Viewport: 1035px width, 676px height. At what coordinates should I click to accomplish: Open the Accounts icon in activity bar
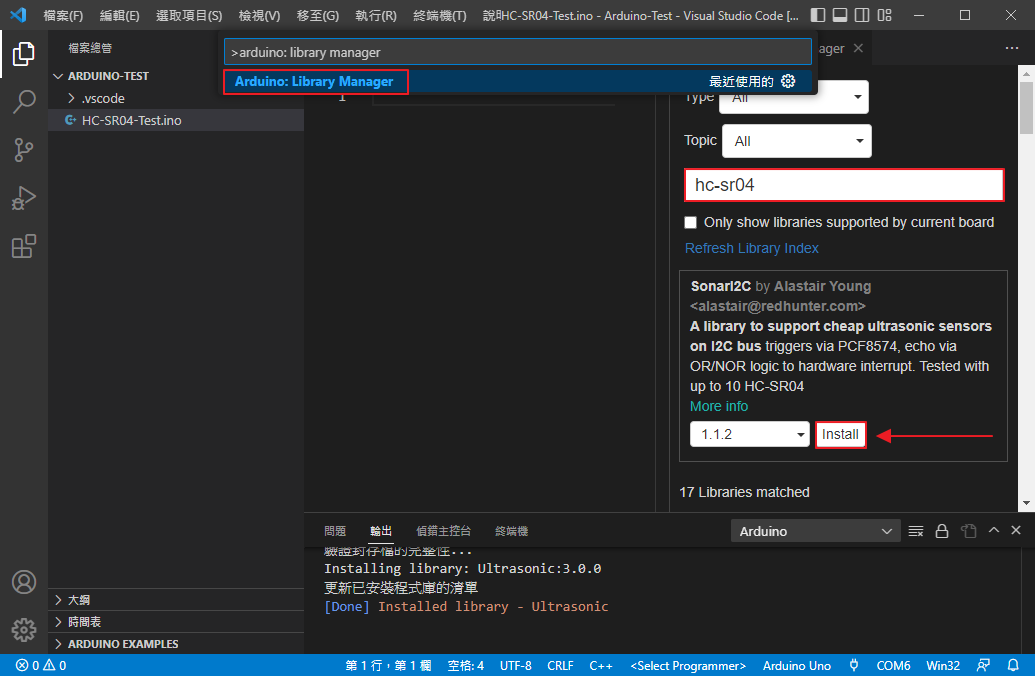click(x=24, y=582)
